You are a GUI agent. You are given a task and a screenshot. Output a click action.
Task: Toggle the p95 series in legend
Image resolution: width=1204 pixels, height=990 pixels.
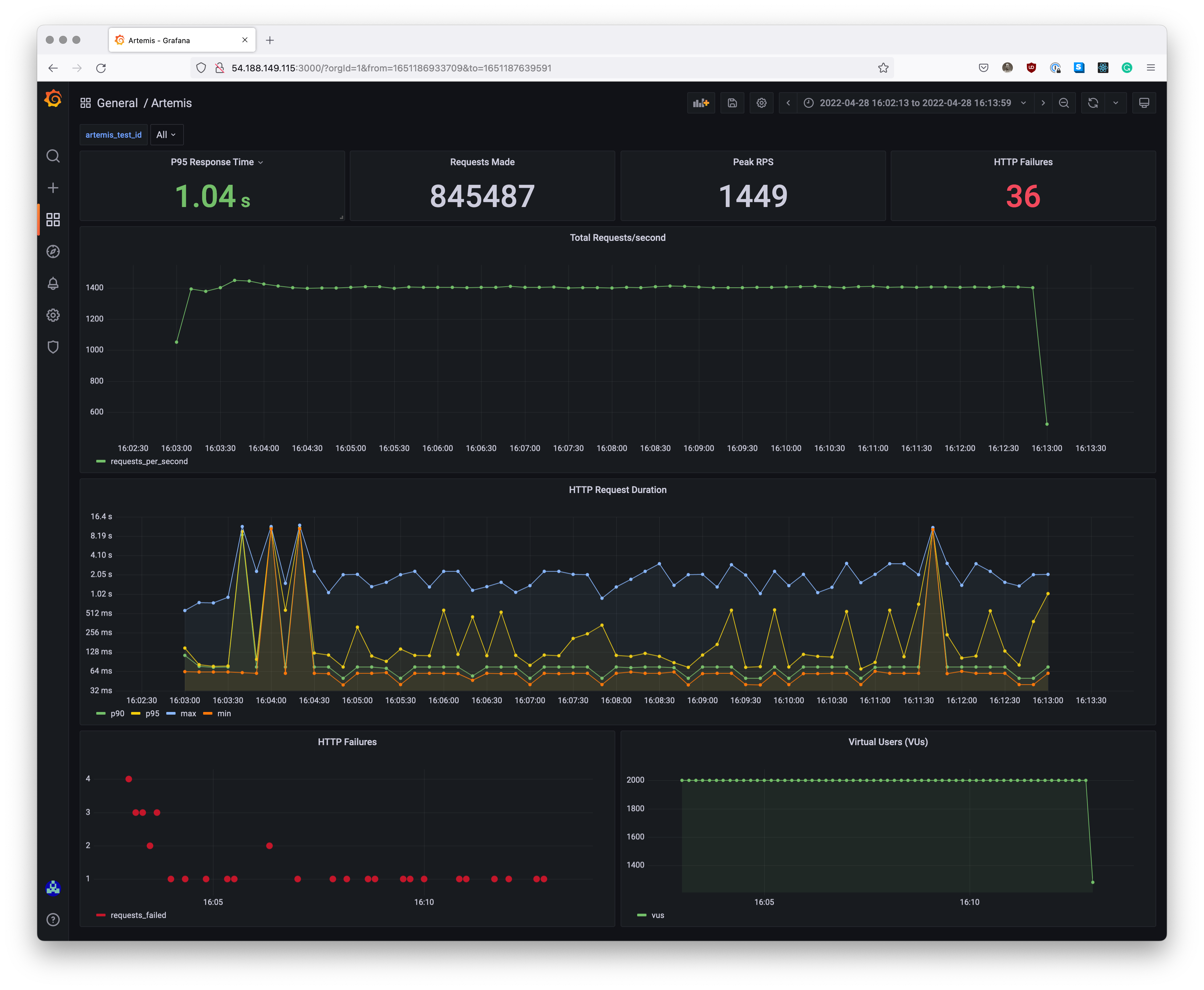point(152,713)
